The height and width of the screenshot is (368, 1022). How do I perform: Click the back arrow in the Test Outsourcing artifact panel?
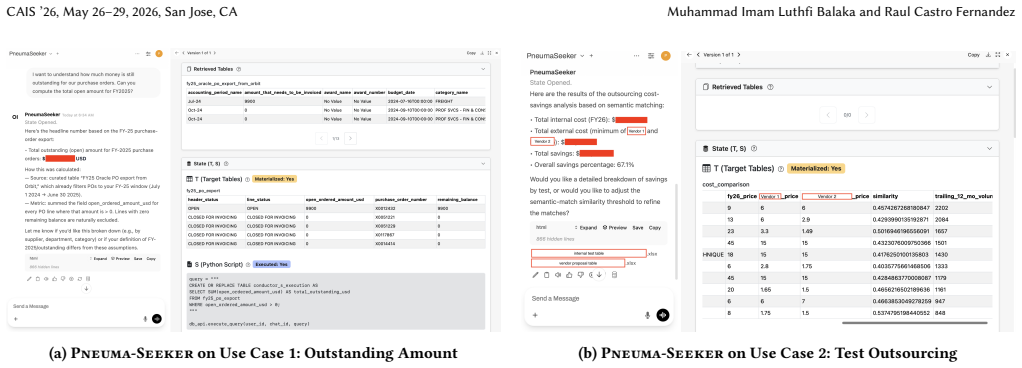[x=690, y=55]
